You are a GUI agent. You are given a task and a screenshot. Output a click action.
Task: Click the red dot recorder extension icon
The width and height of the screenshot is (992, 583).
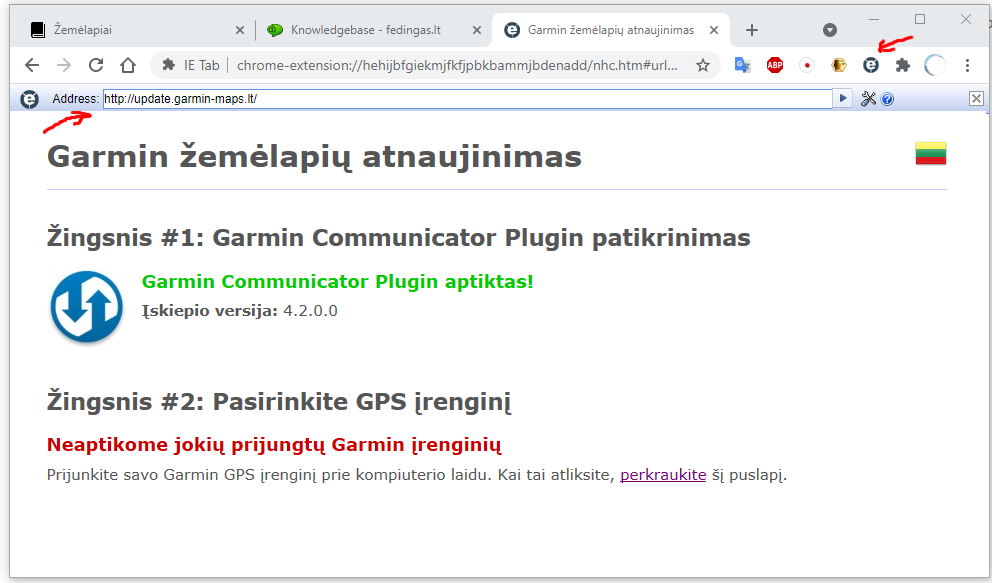click(x=807, y=65)
